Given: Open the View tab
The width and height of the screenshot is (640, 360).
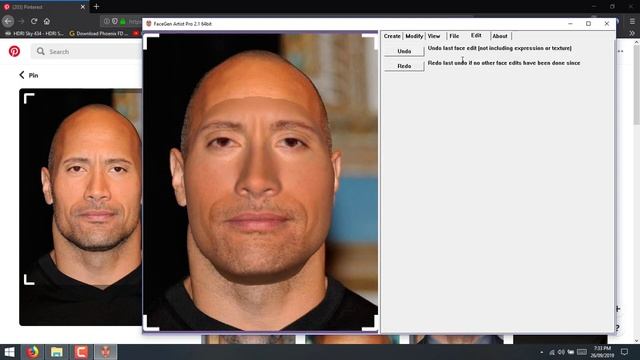Looking at the screenshot, I should [434, 36].
